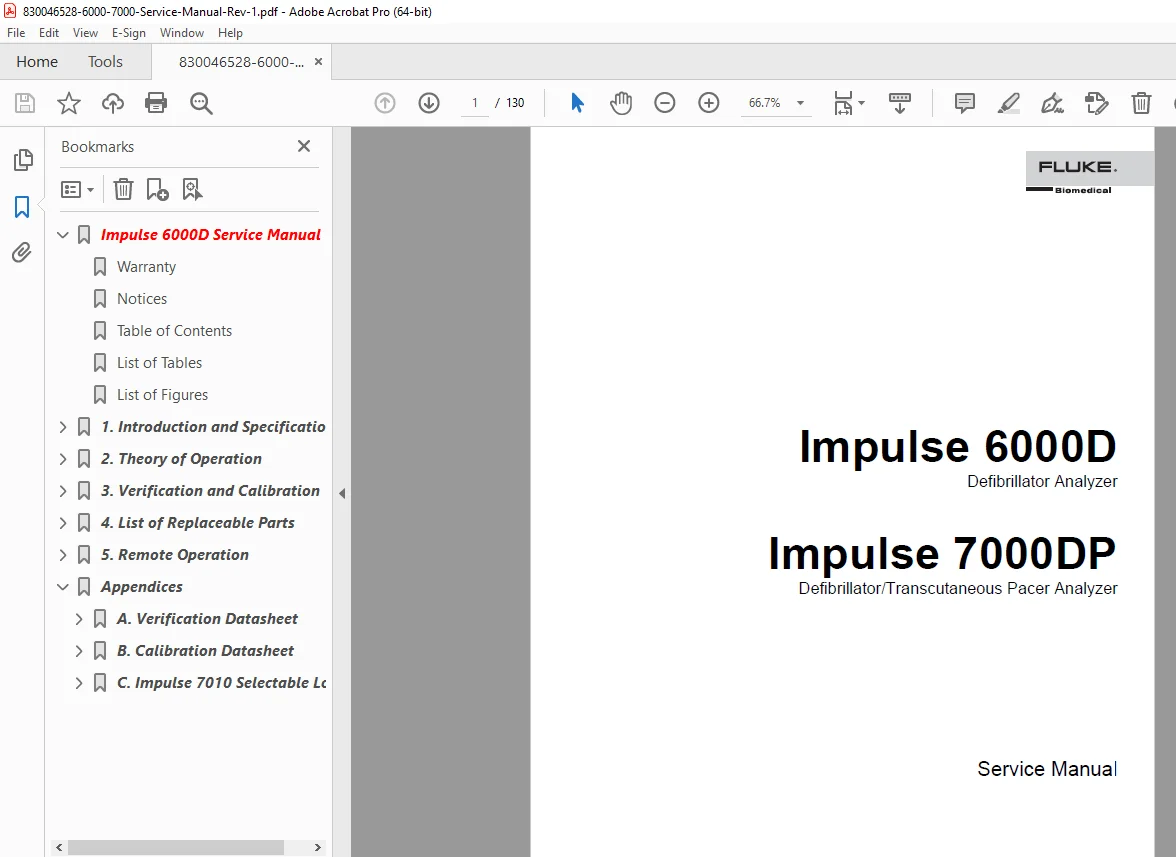Print the document using printer icon
The height and width of the screenshot is (857, 1176).
point(156,103)
